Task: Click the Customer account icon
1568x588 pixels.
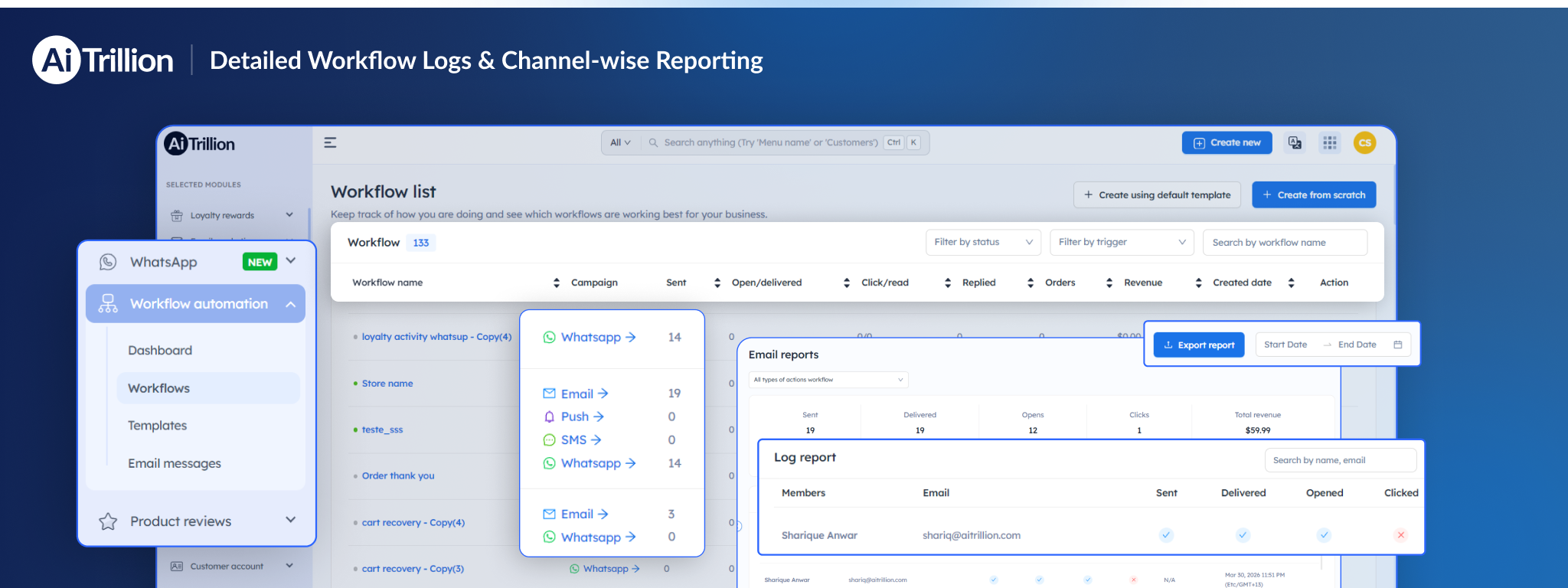Action: (177, 567)
